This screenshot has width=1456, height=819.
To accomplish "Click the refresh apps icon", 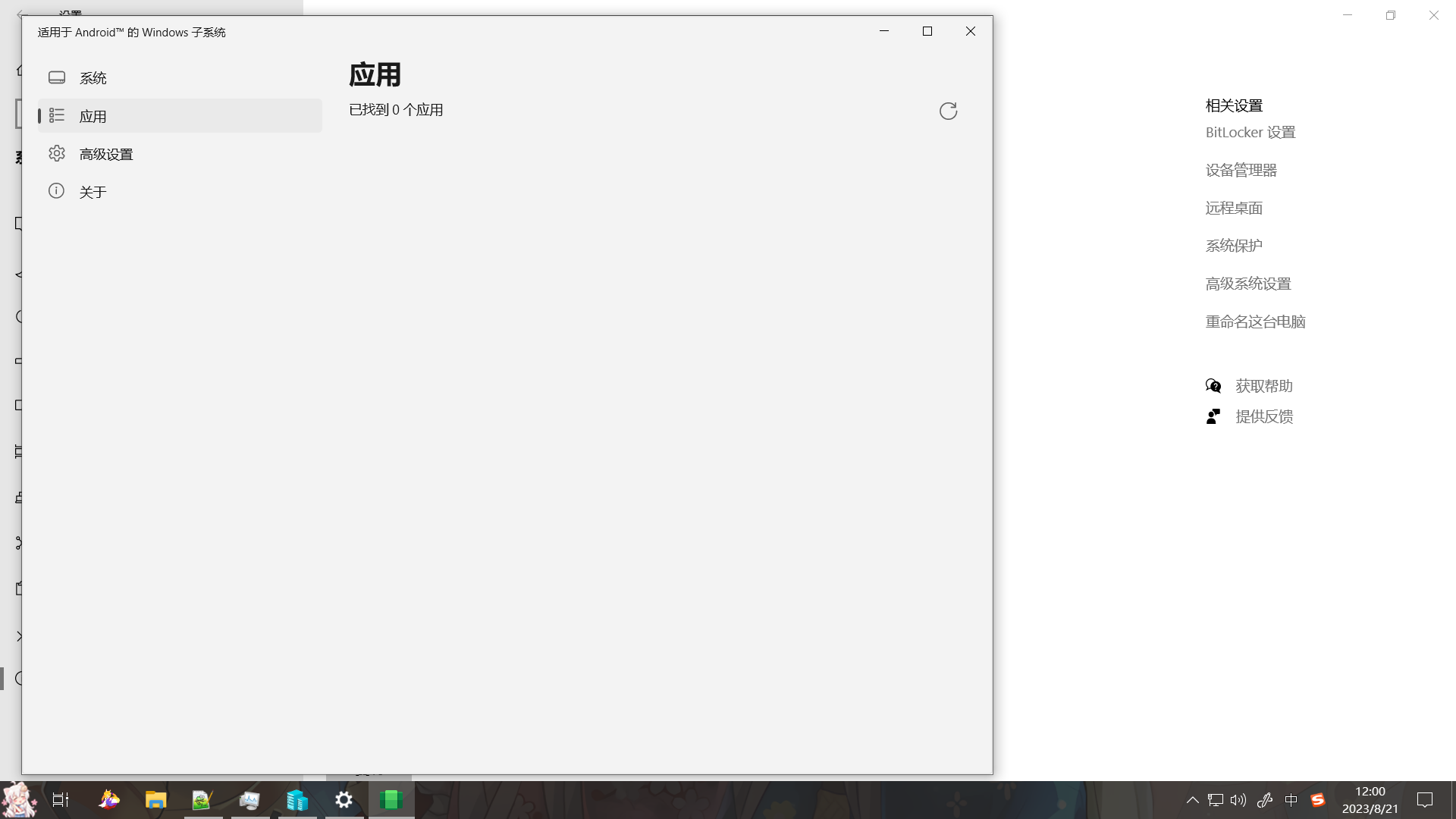I will (948, 111).
